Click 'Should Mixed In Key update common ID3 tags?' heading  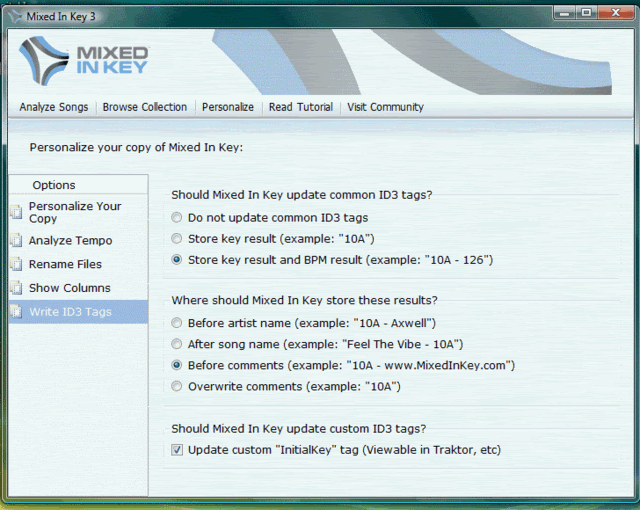[302, 195]
